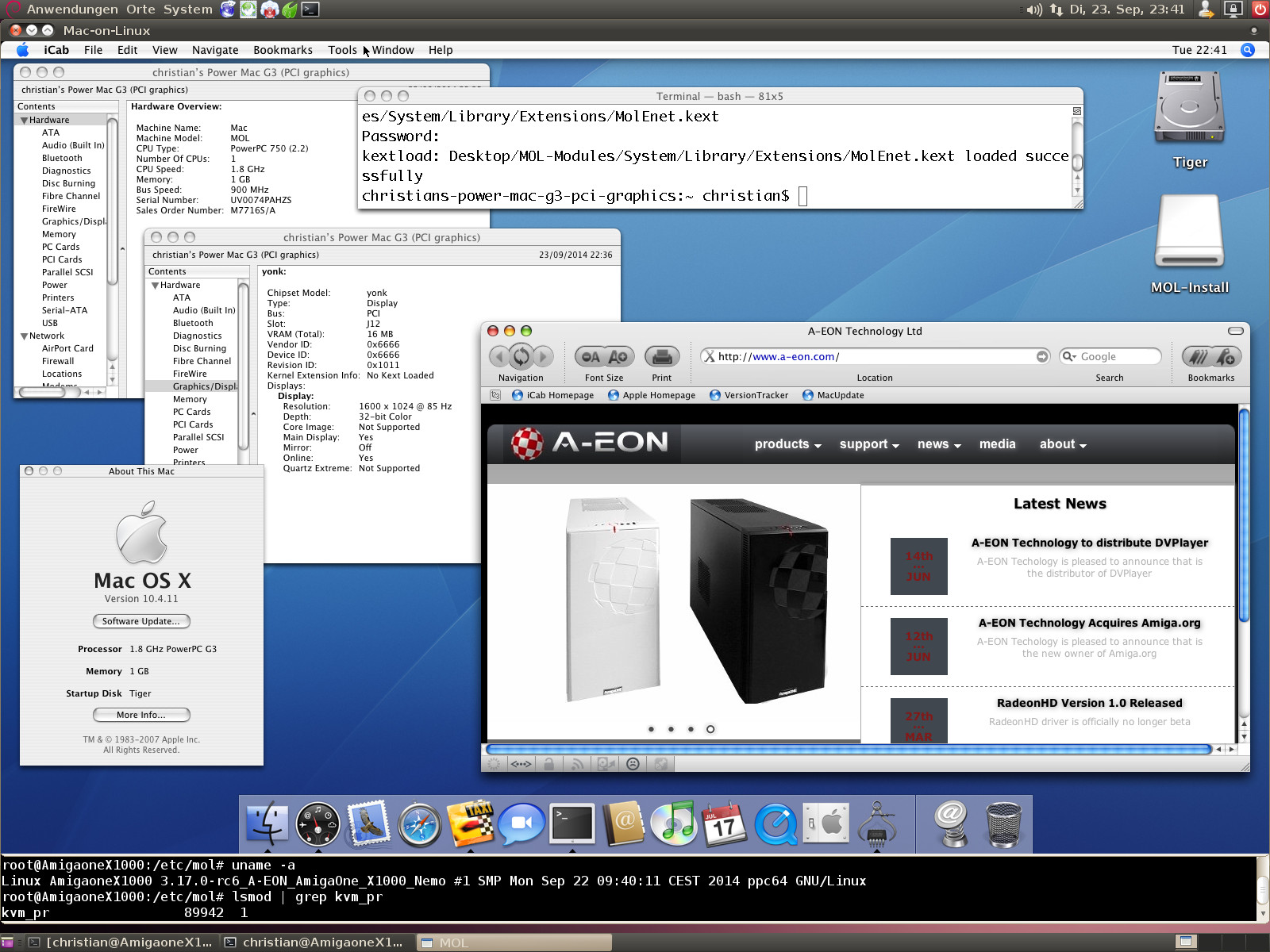
Task: Open the Navigate menu
Action: [215, 50]
